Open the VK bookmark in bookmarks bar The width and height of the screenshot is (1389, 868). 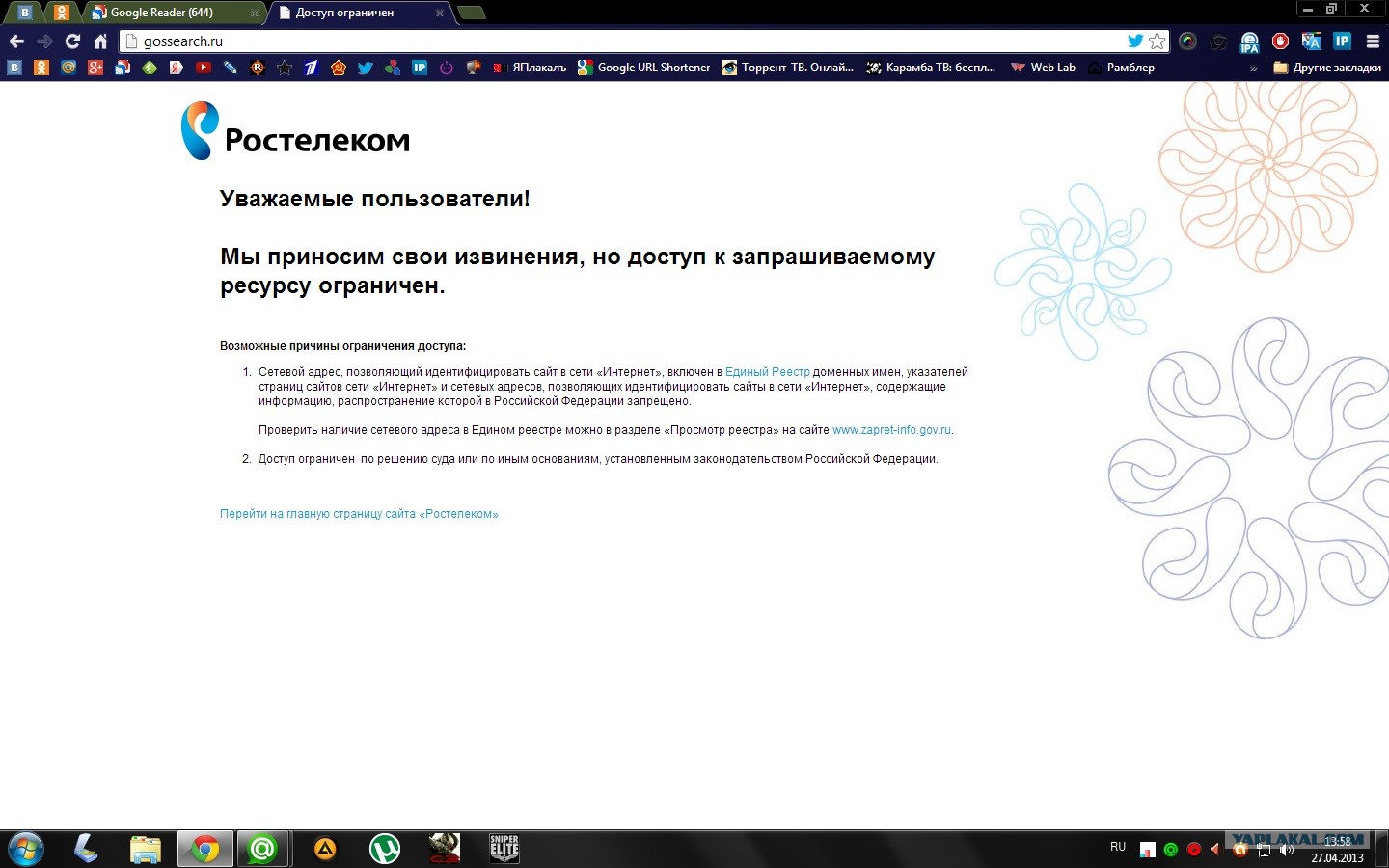14,68
